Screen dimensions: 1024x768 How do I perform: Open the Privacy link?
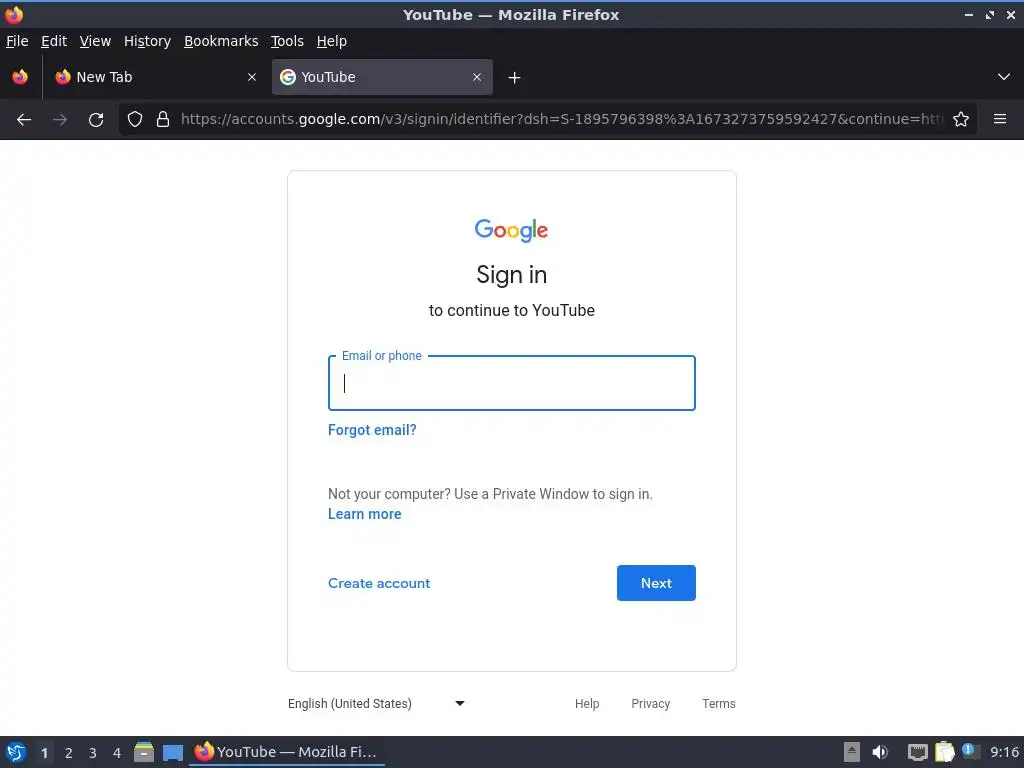(650, 703)
